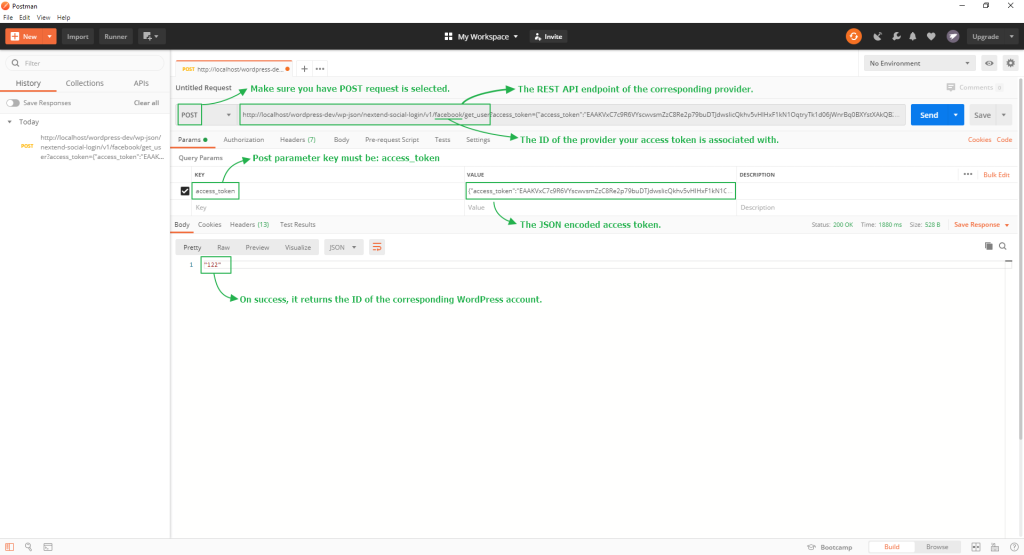Open manage environments gear icon
Viewport: 1024px width, 555px height.
(1010, 63)
